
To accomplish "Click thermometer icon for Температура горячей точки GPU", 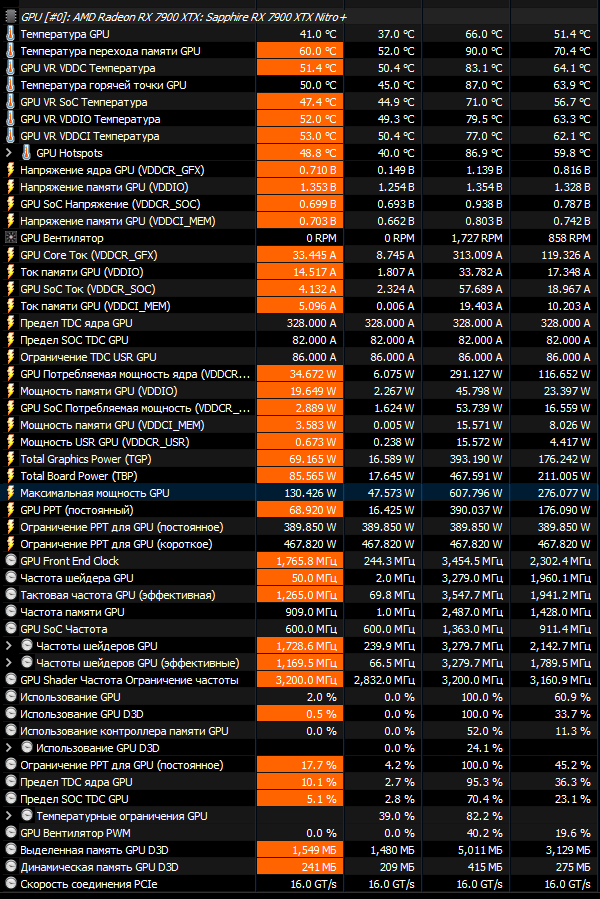I will click(x=10, y=85).
